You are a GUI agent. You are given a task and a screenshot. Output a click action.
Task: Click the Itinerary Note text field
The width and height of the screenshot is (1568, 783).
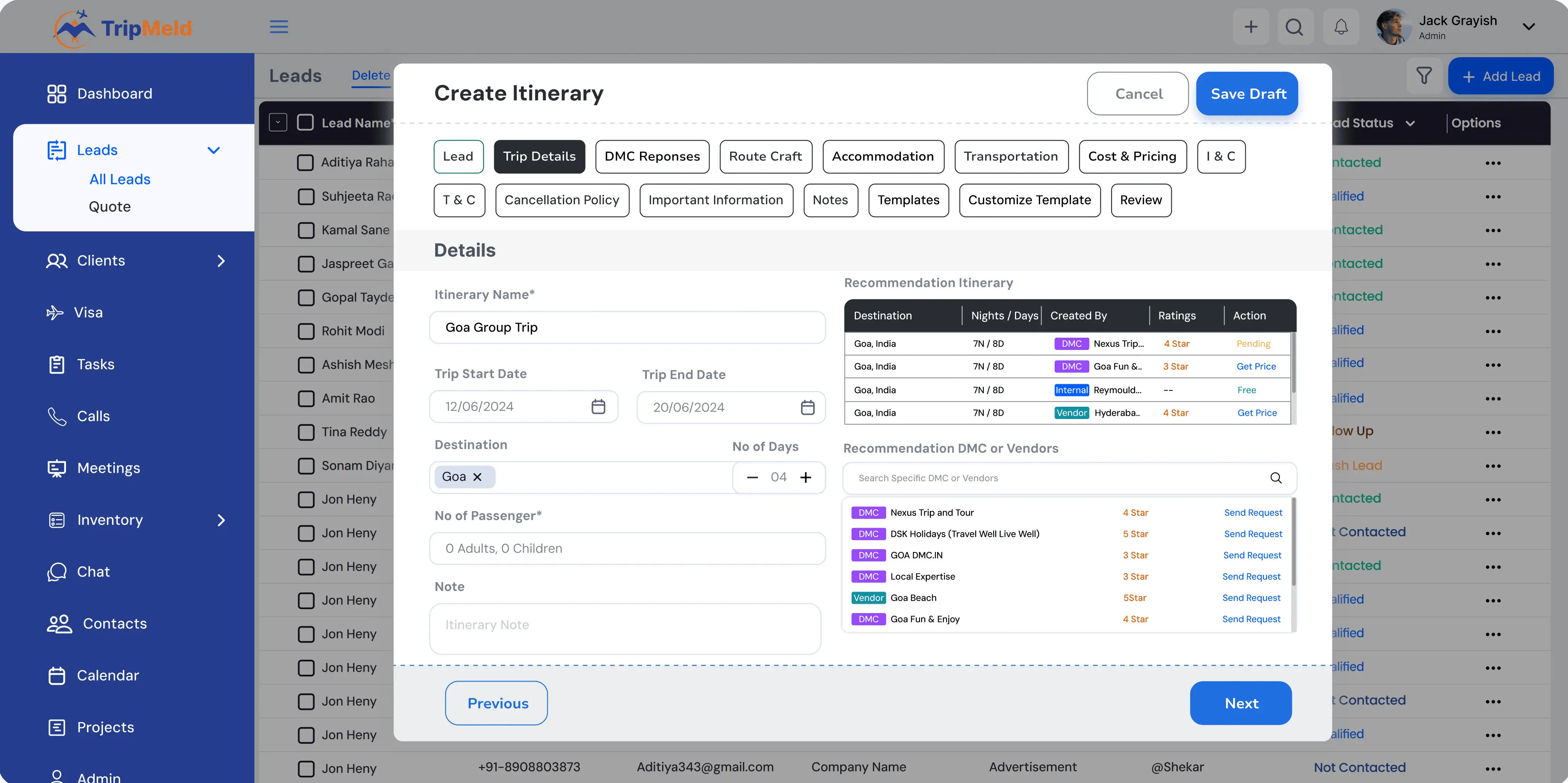coord(624,629)
